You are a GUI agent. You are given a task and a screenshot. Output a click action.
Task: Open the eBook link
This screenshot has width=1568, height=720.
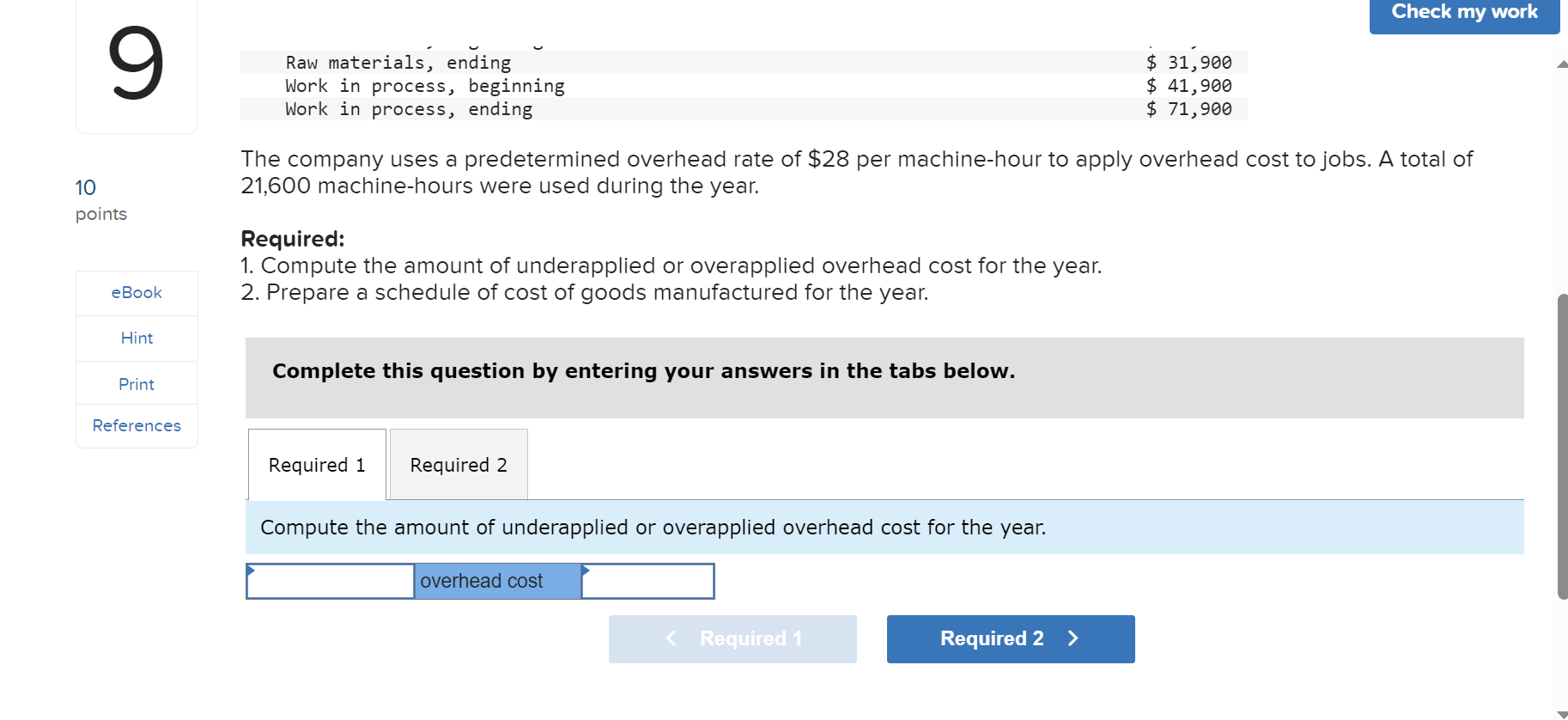136,292
